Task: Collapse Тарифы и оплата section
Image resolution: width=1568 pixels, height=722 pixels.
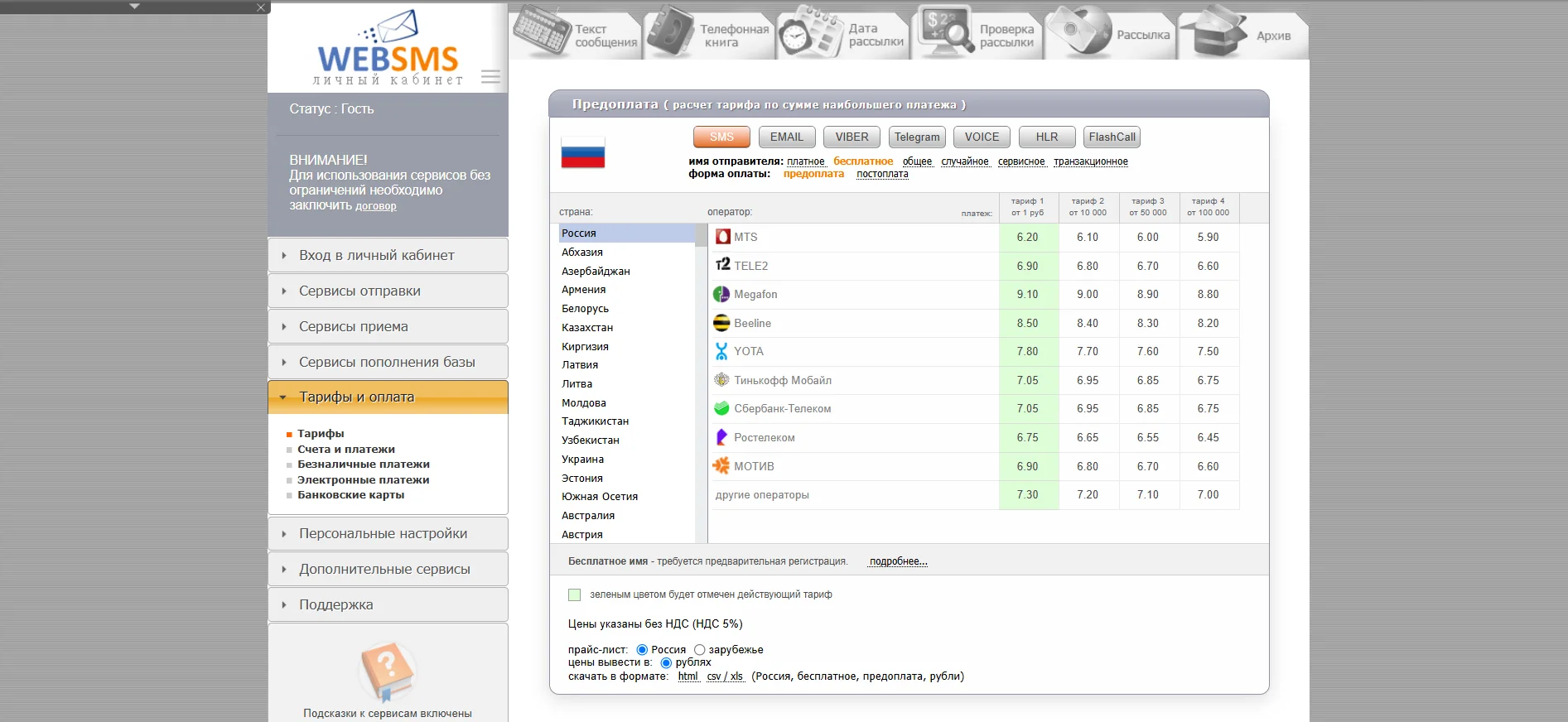Action: point(388,397)
